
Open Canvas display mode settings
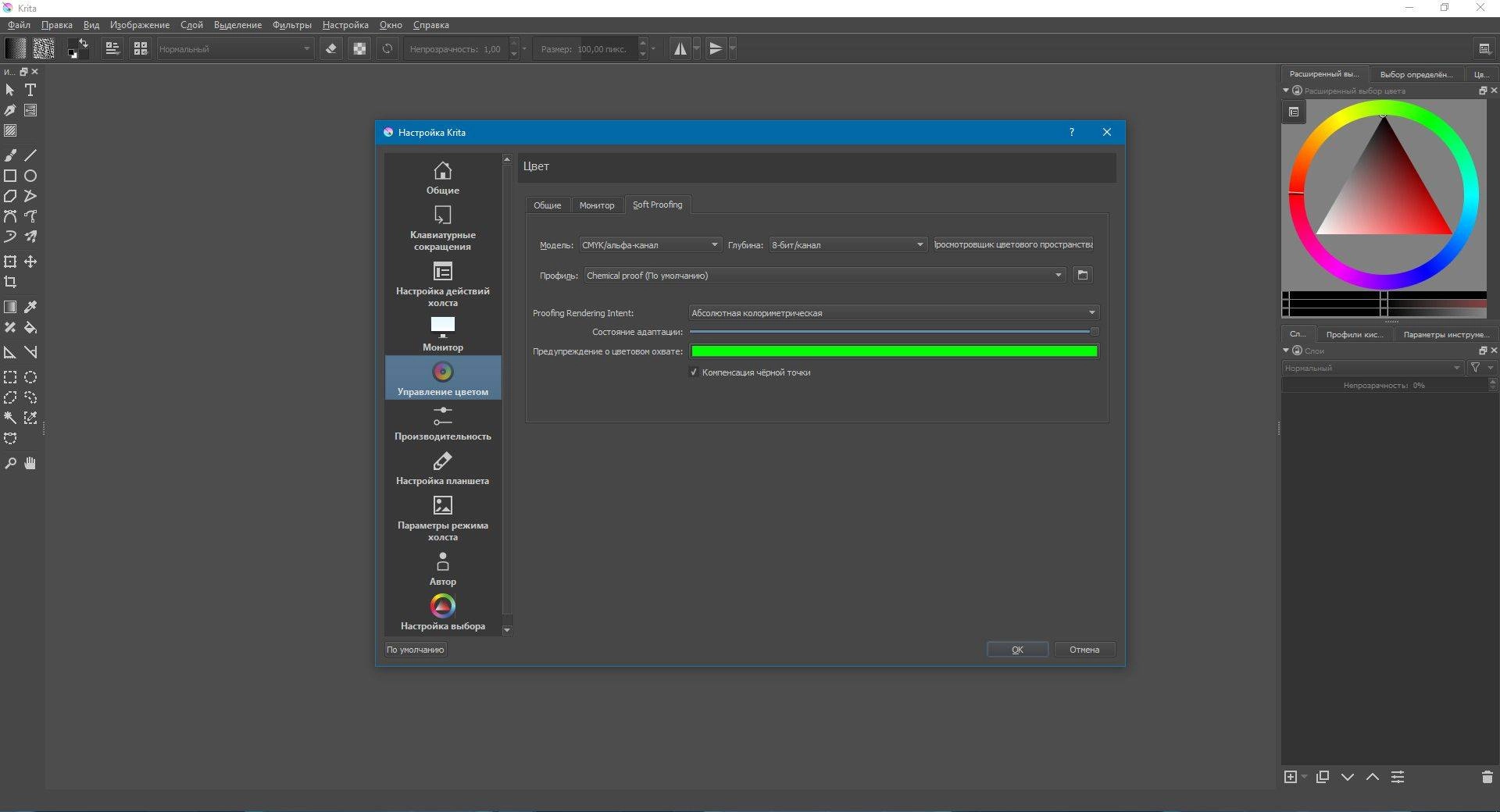click(x=443, y=518)
